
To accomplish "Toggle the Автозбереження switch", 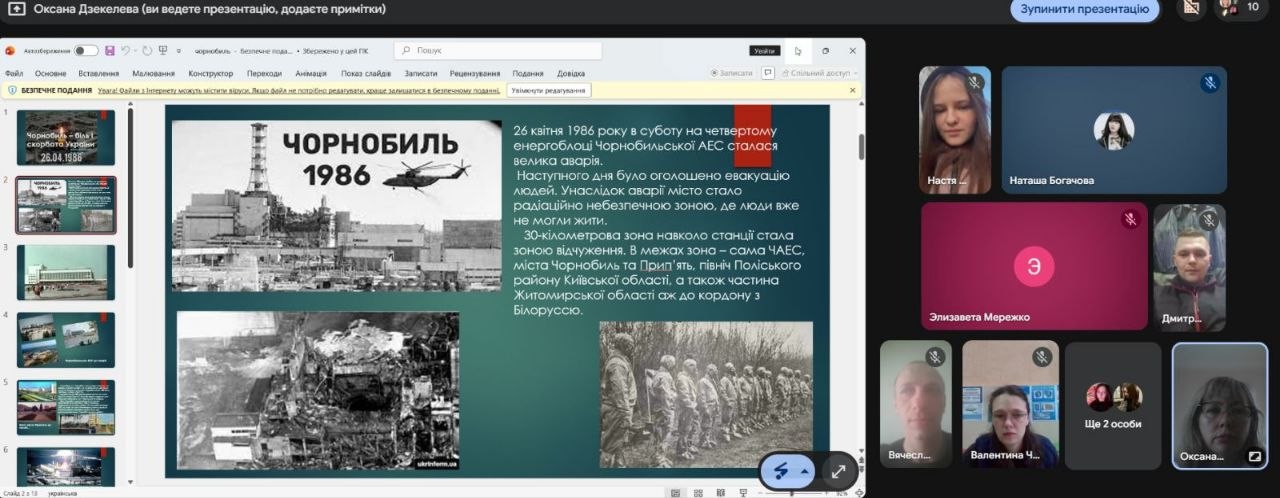I will pos(86,50).
